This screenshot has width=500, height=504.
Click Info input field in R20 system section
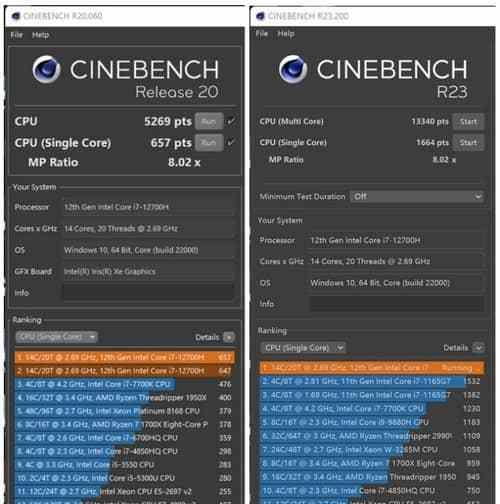(149, 293)
